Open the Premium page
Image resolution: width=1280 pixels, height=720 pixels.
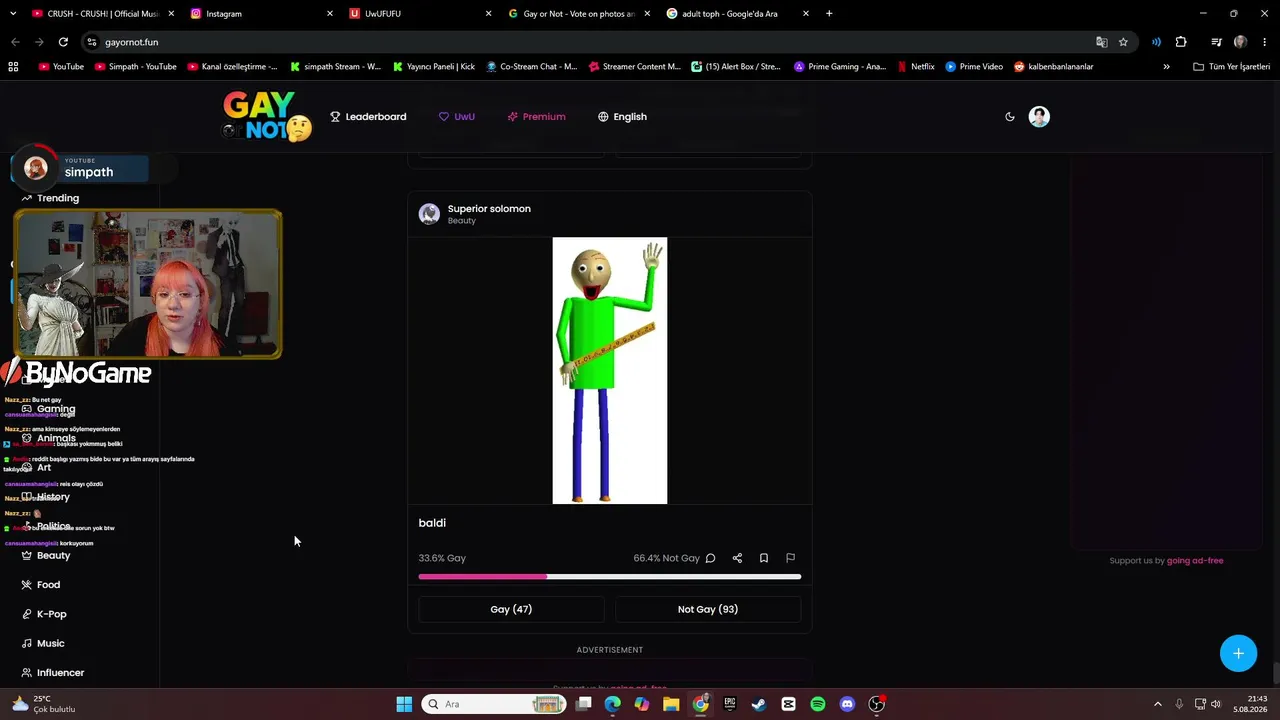[536, 117]
